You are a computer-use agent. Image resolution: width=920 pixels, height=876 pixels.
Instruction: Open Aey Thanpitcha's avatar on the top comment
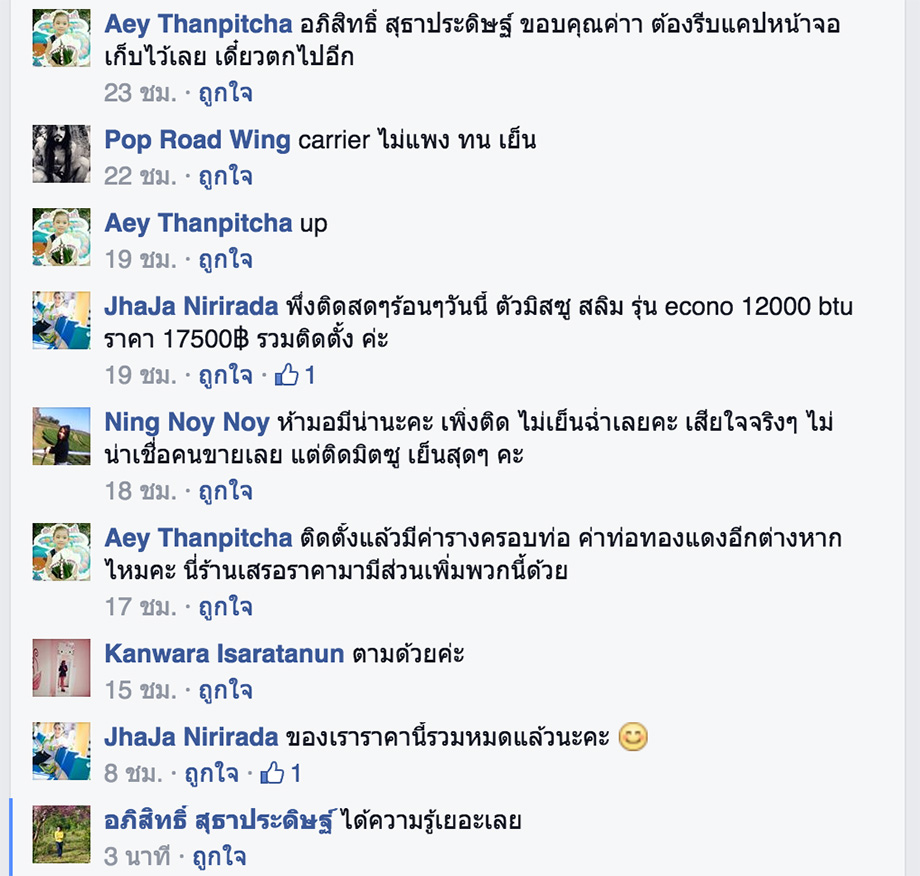(x=62, y=38)
